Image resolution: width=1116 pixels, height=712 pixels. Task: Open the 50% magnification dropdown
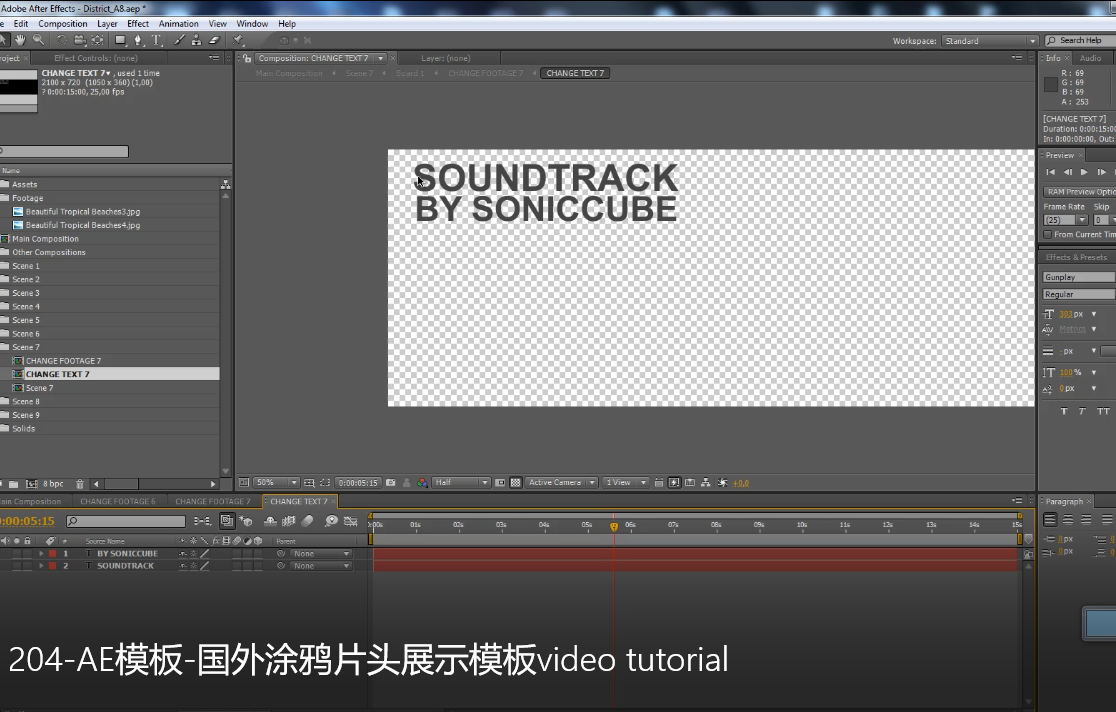(x=276, y=483)
